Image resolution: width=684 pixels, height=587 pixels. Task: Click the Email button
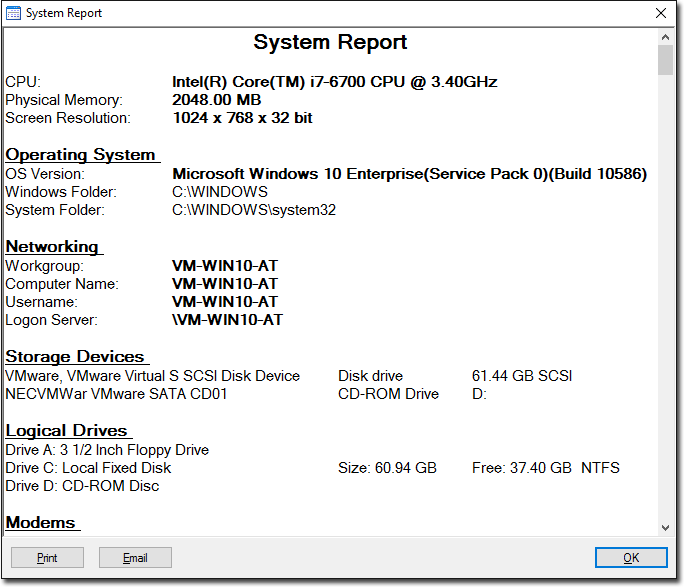pos(135,558)
